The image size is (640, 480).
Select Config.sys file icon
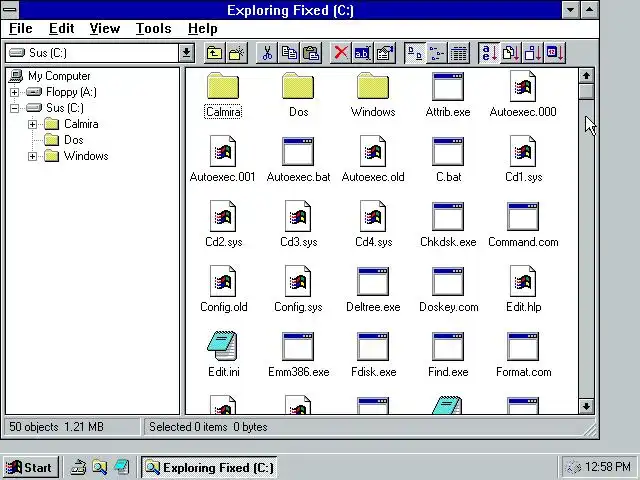tap(298, 281)
